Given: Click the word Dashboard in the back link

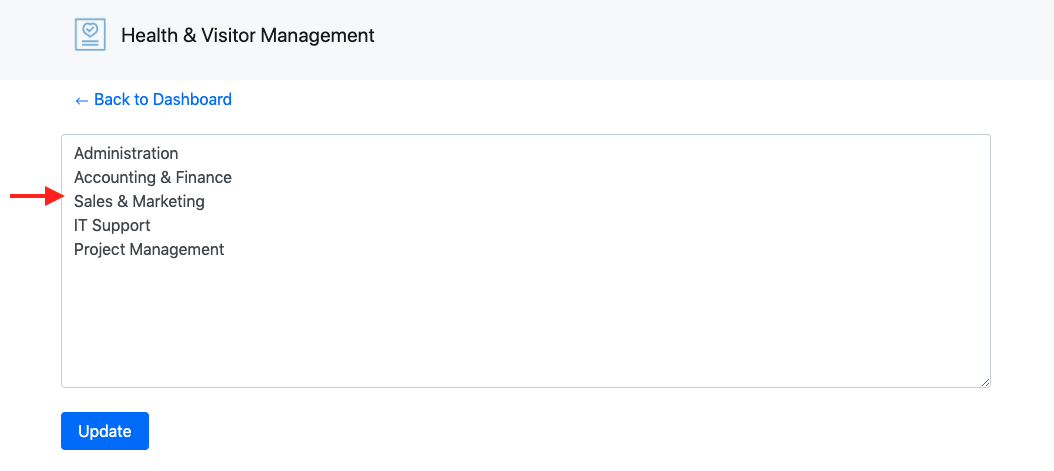Looking at the screenshot, I should pyautogui.click(x=192, y=99).
